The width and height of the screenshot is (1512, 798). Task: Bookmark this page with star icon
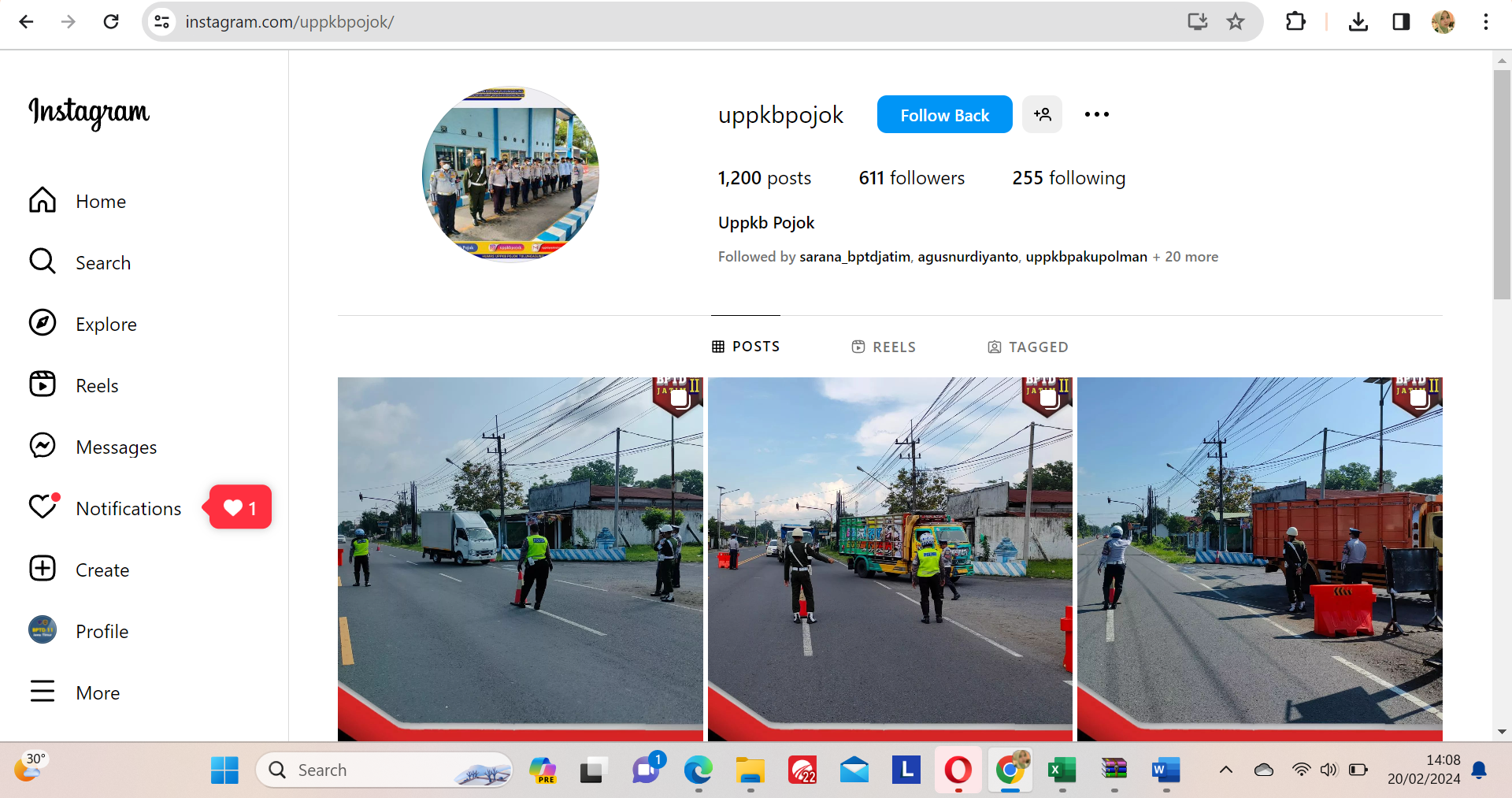[x=1235, y=22]
